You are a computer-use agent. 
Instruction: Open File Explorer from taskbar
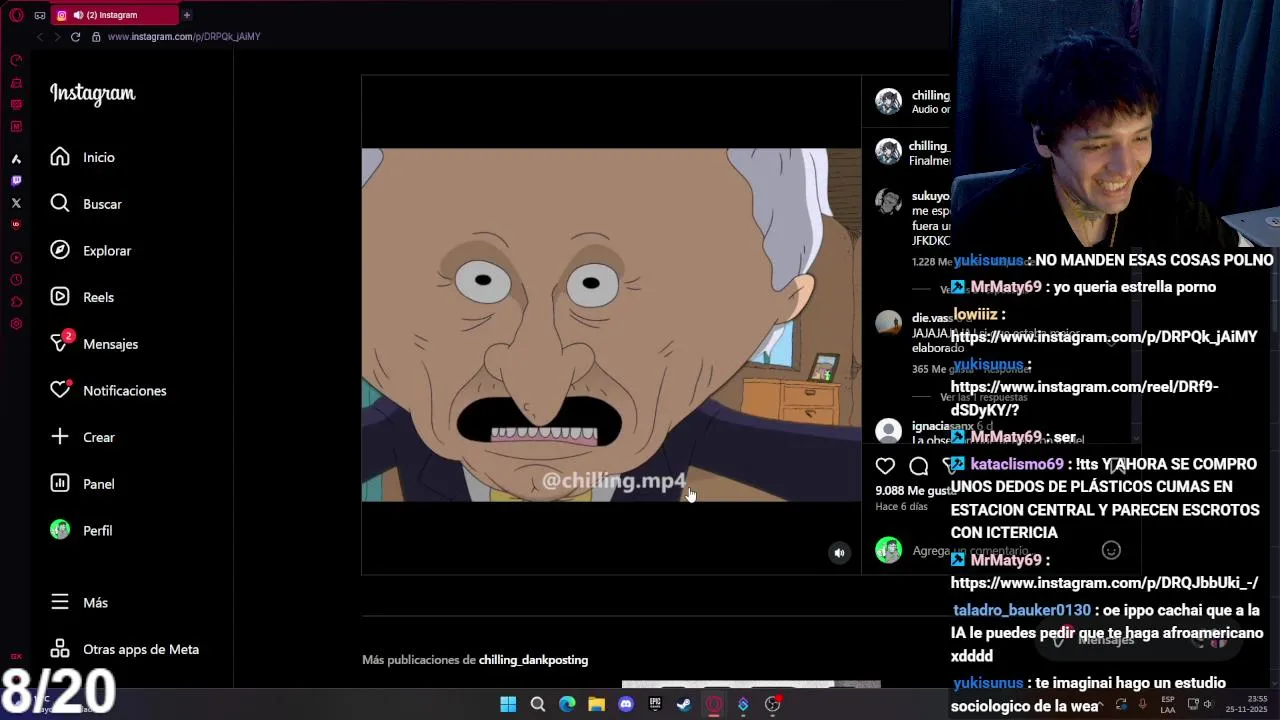(596, 704)
